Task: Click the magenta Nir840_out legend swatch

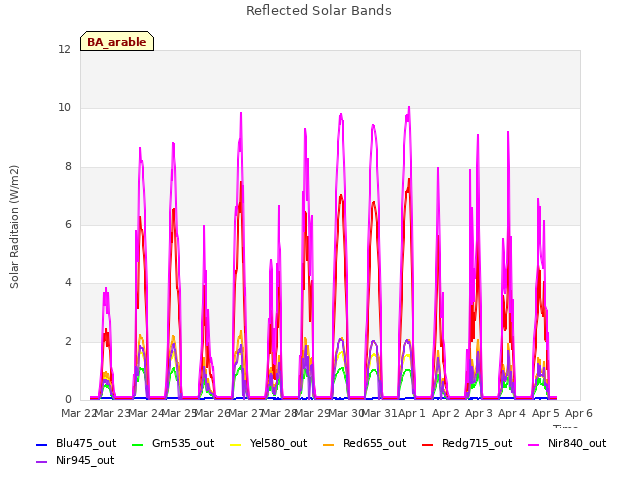Action: click(534, 444)
